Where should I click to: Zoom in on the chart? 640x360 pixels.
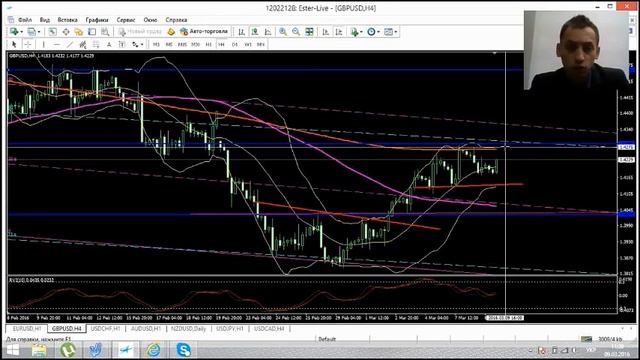(283, 32)
